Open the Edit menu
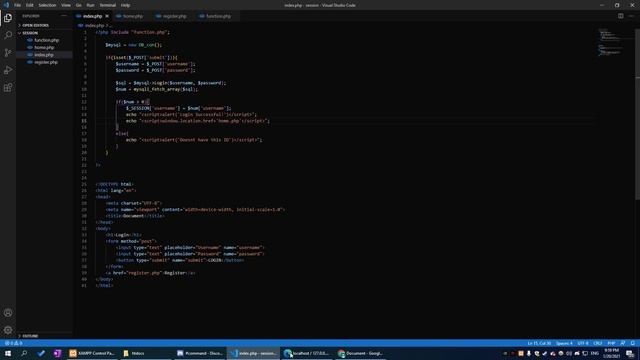 tap(30, 5)
